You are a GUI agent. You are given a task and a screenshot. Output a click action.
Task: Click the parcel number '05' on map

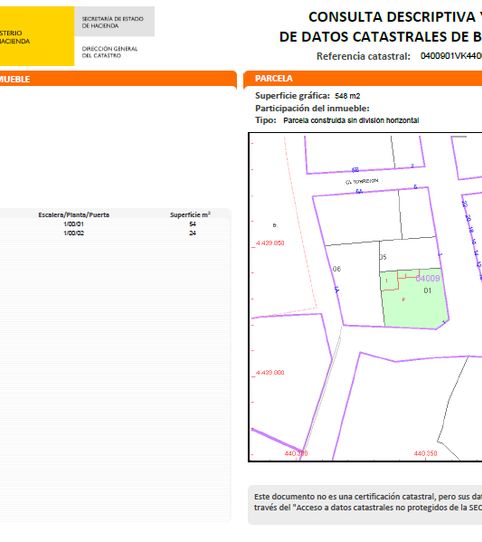coord(383,257)
